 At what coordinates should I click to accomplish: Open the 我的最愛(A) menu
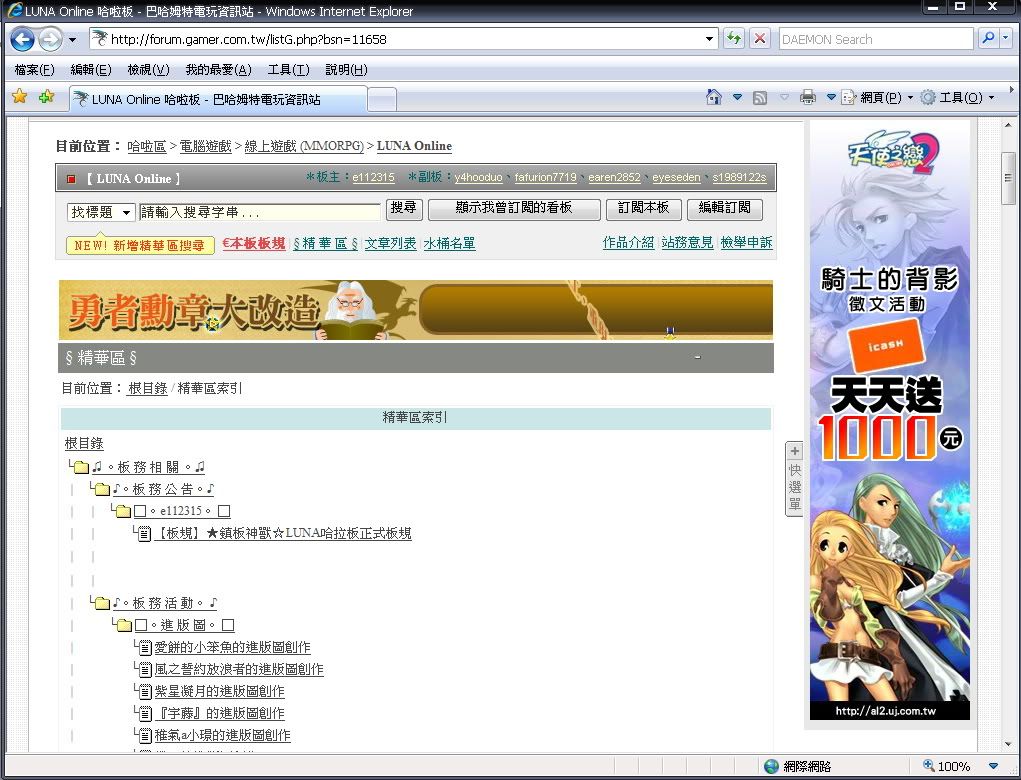click(x=216, y=70)
